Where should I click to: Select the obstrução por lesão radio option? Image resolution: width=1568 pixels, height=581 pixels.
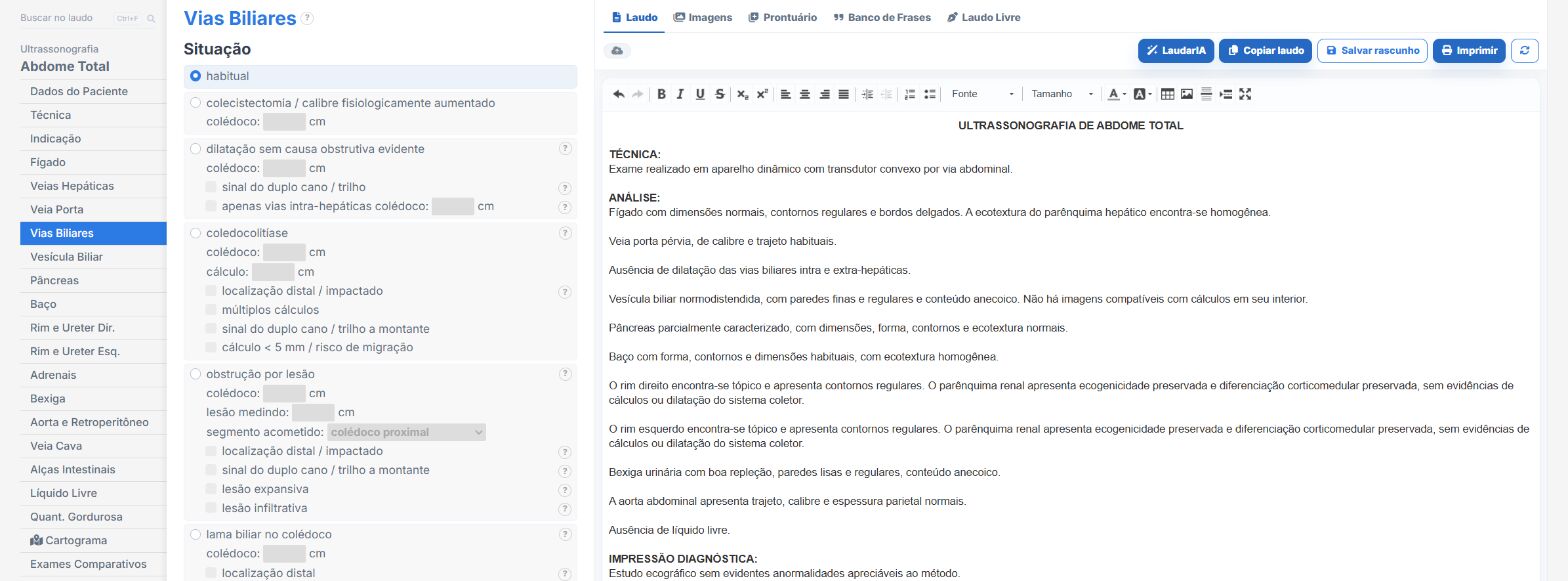point(196,374)
